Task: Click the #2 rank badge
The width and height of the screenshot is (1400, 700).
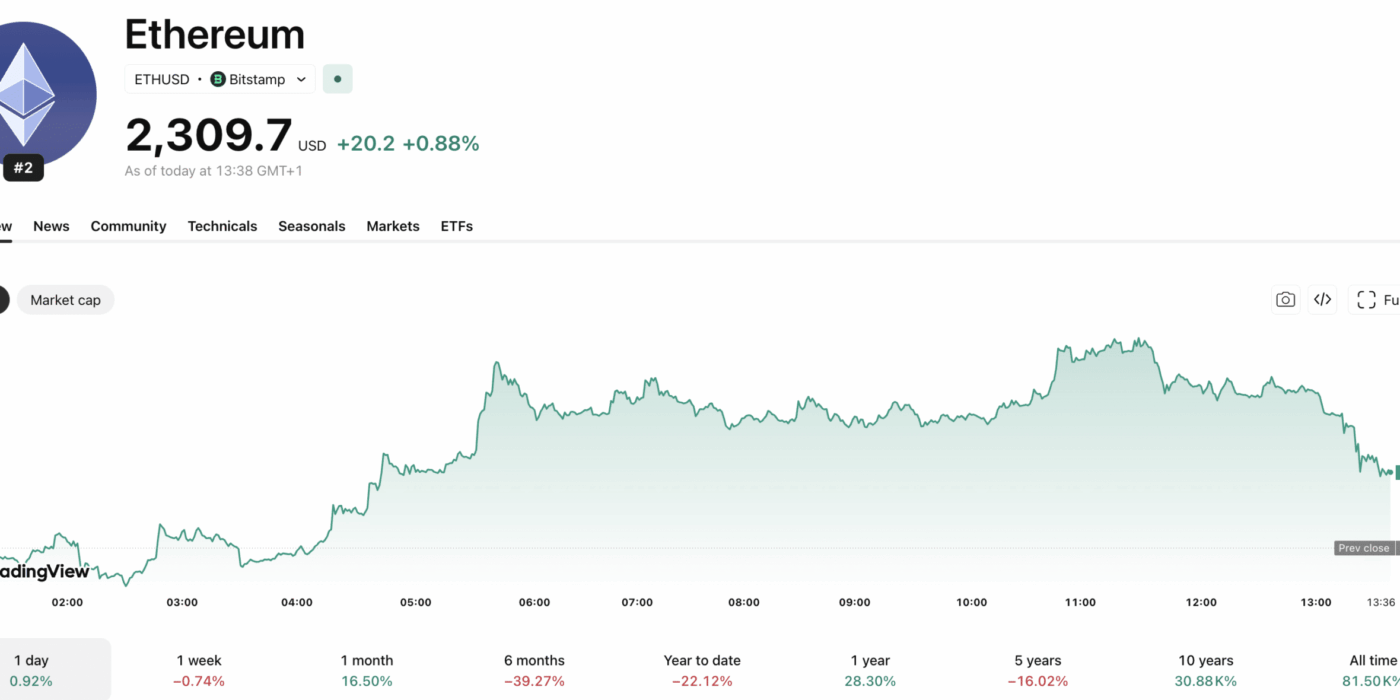Action: 23,168
